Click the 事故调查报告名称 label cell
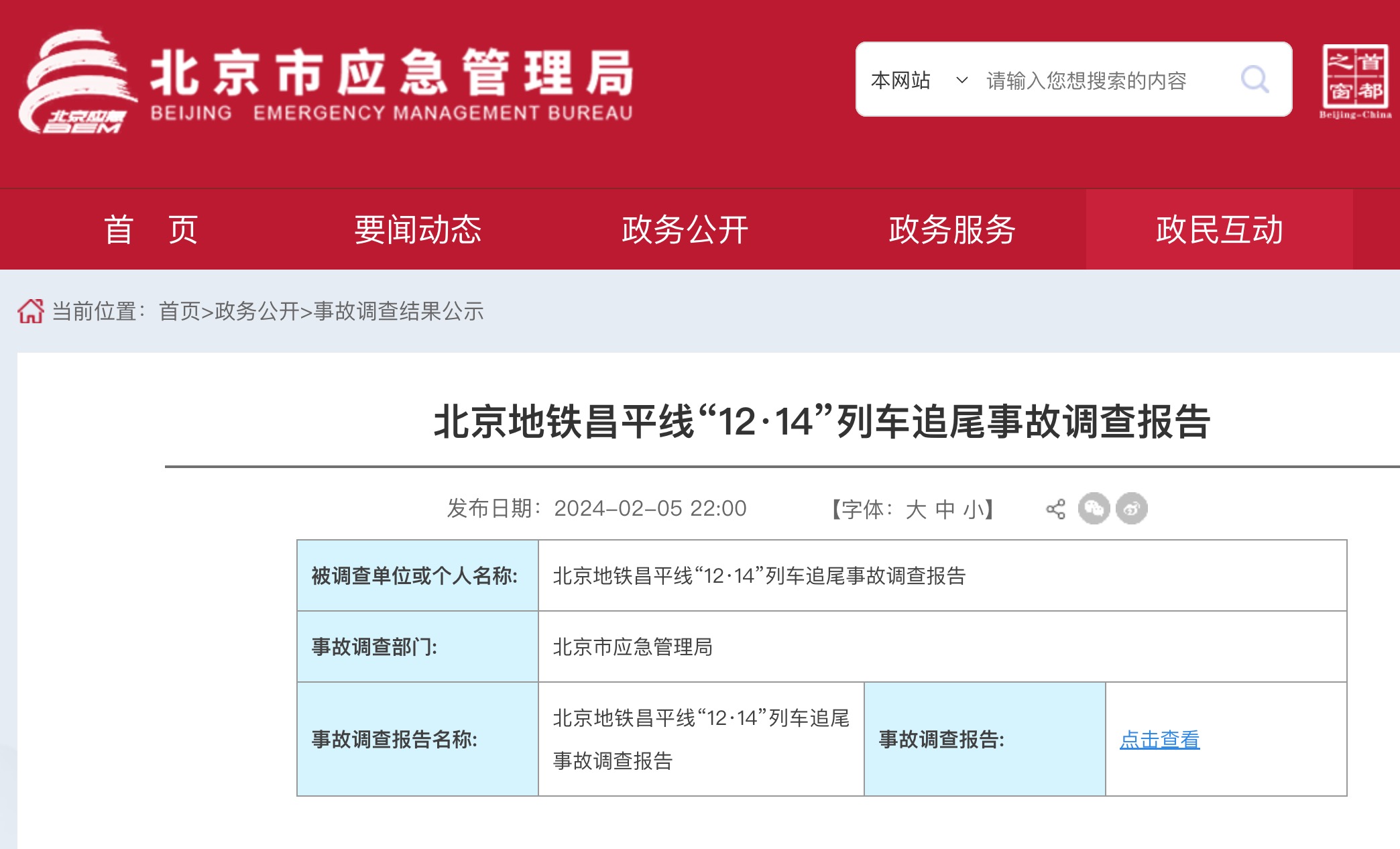 tap(417, 739)
